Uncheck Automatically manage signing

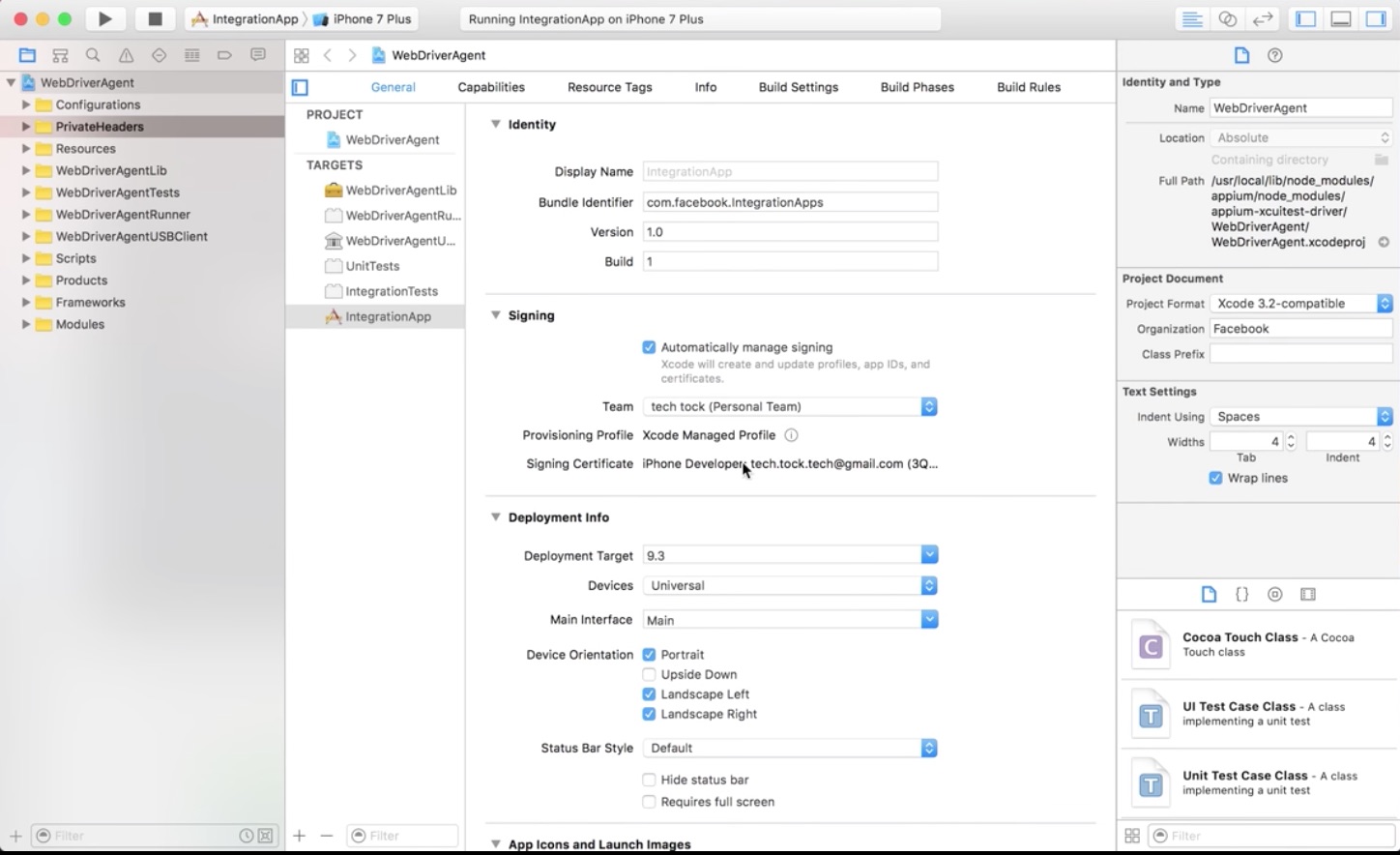[649, 347]
